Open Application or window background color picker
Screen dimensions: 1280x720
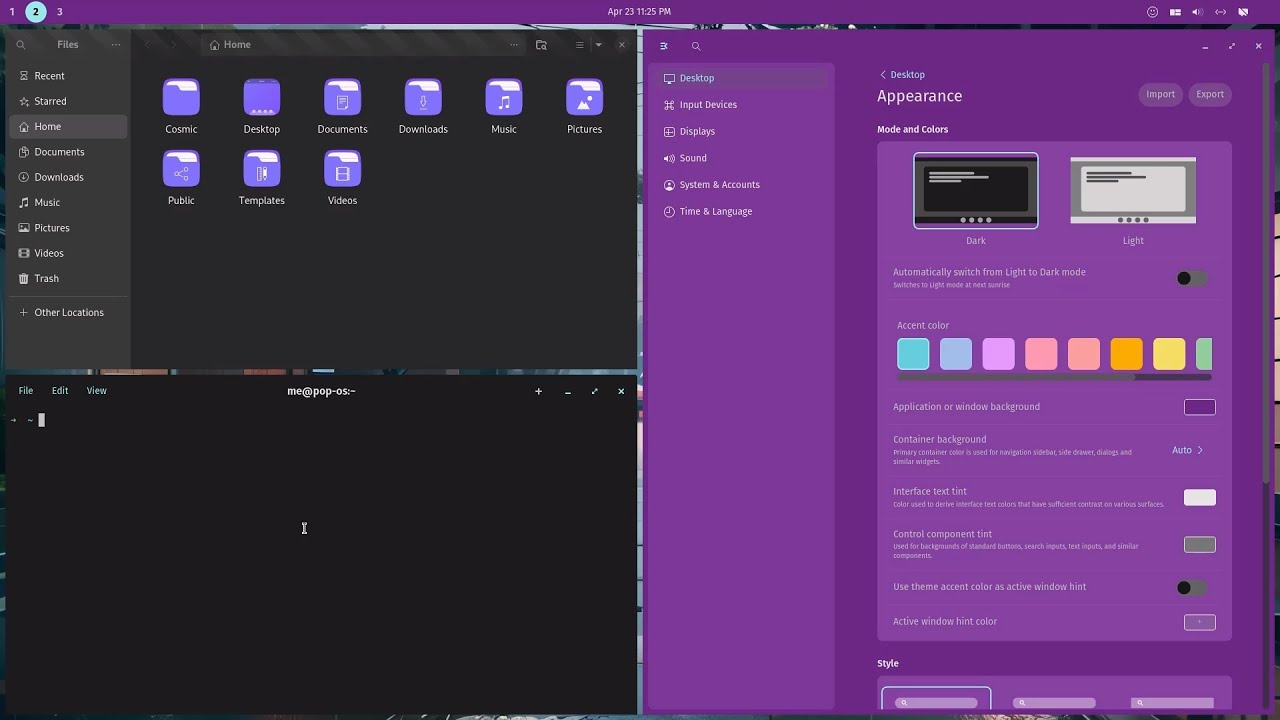click(1199, 407)
